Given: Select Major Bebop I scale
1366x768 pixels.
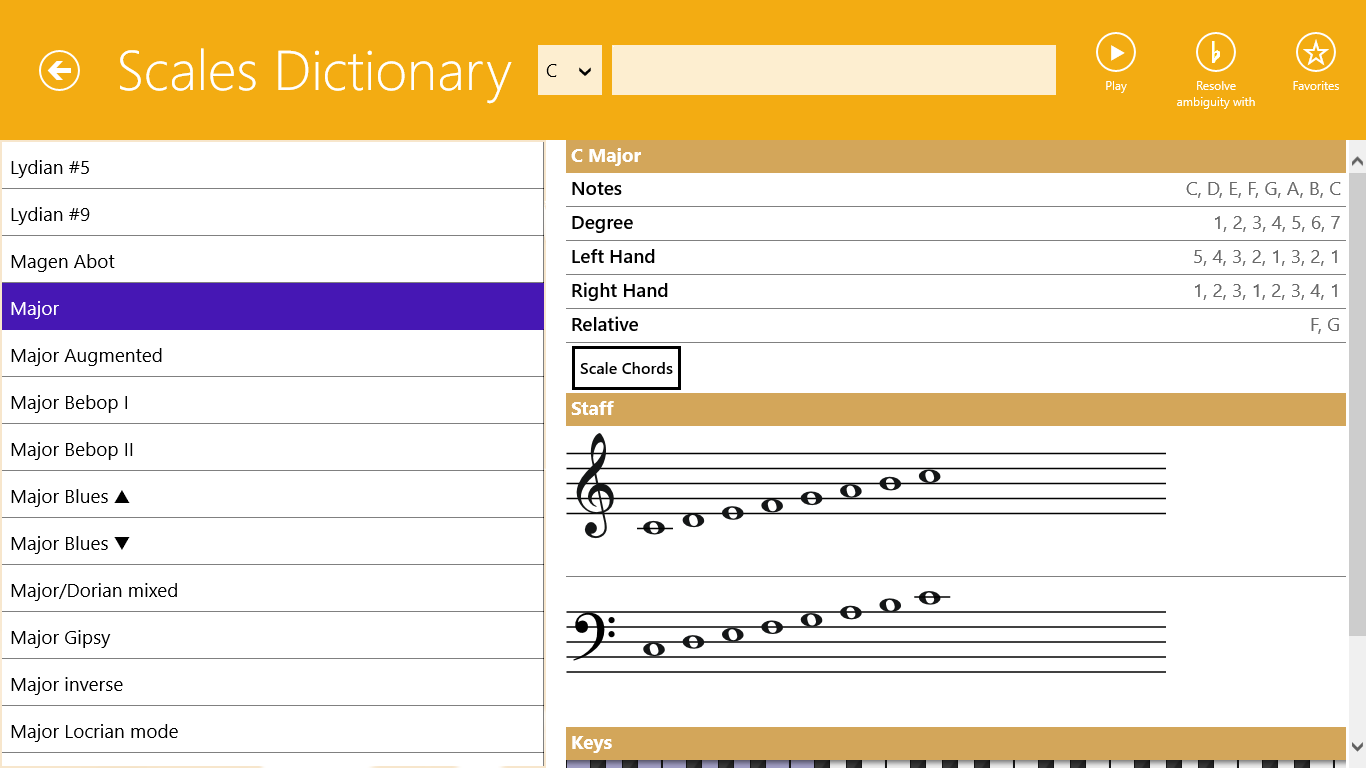Looking at the screenshot, I should 272,402.
